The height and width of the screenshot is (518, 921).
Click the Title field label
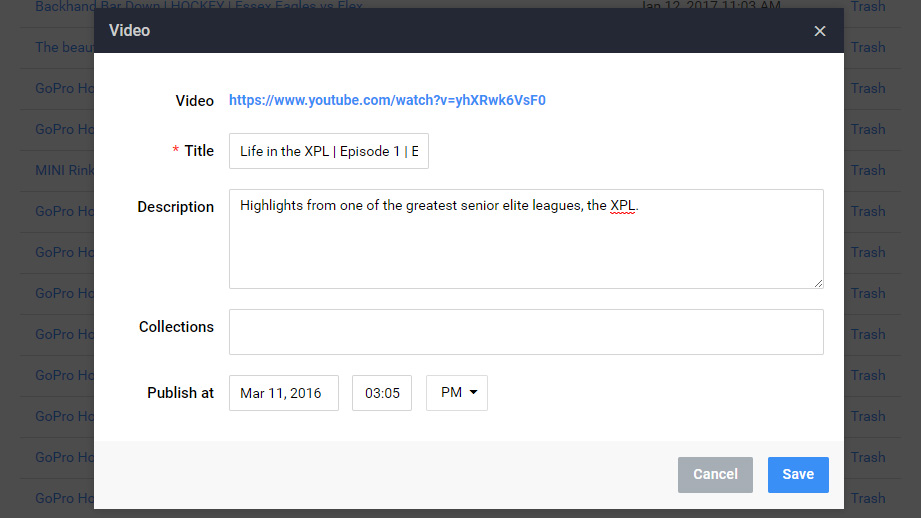(199, 151)
